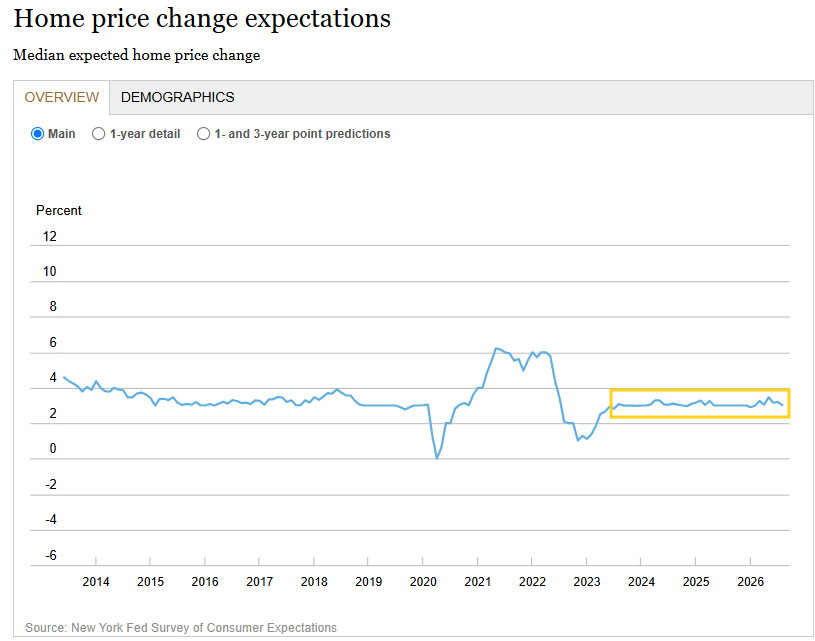
Task: Click the Median expected home price change subtitle
Action: point(137,55)
